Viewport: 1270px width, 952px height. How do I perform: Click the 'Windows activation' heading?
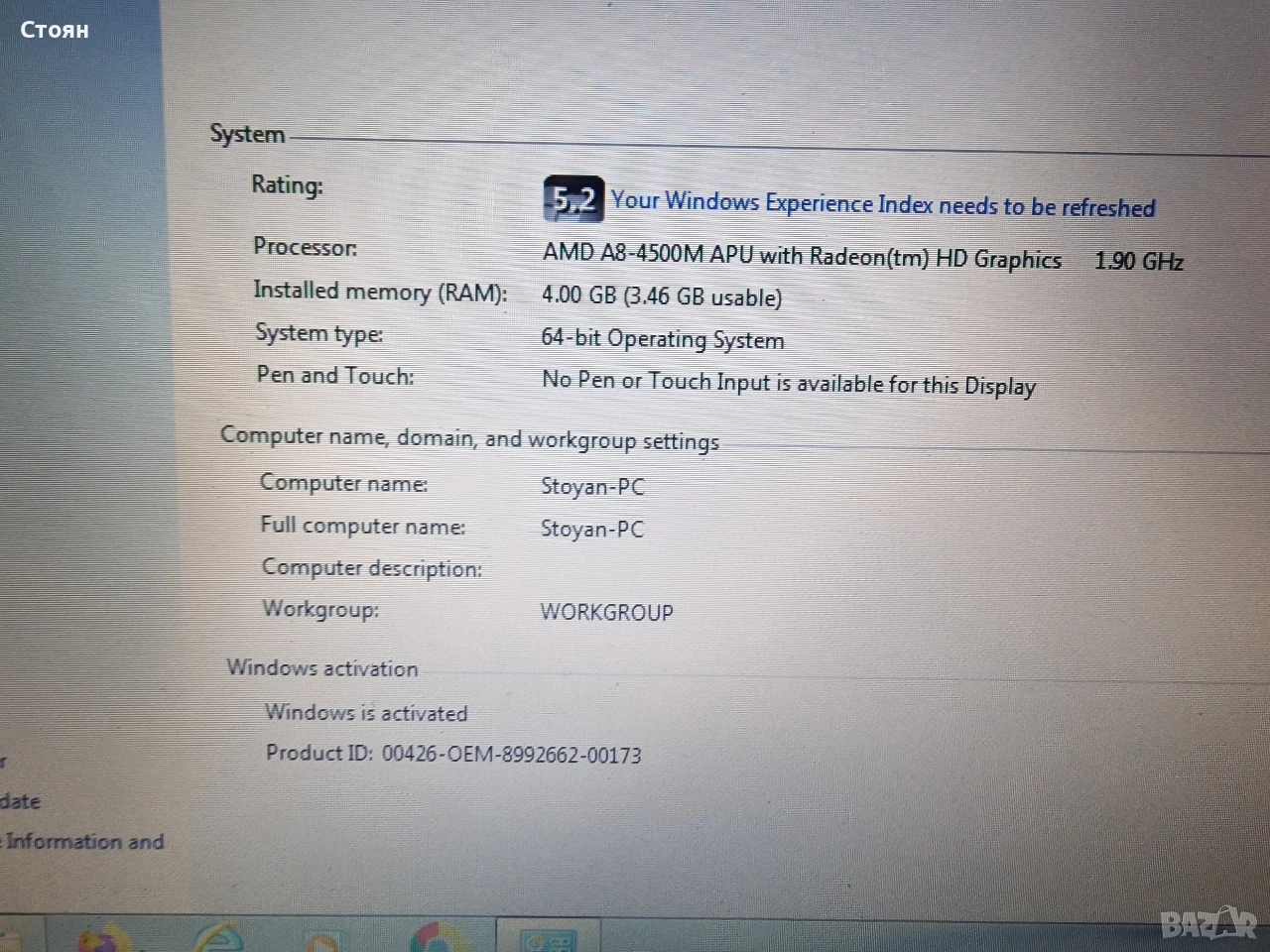pyautogui.click(x=322, y=668)
